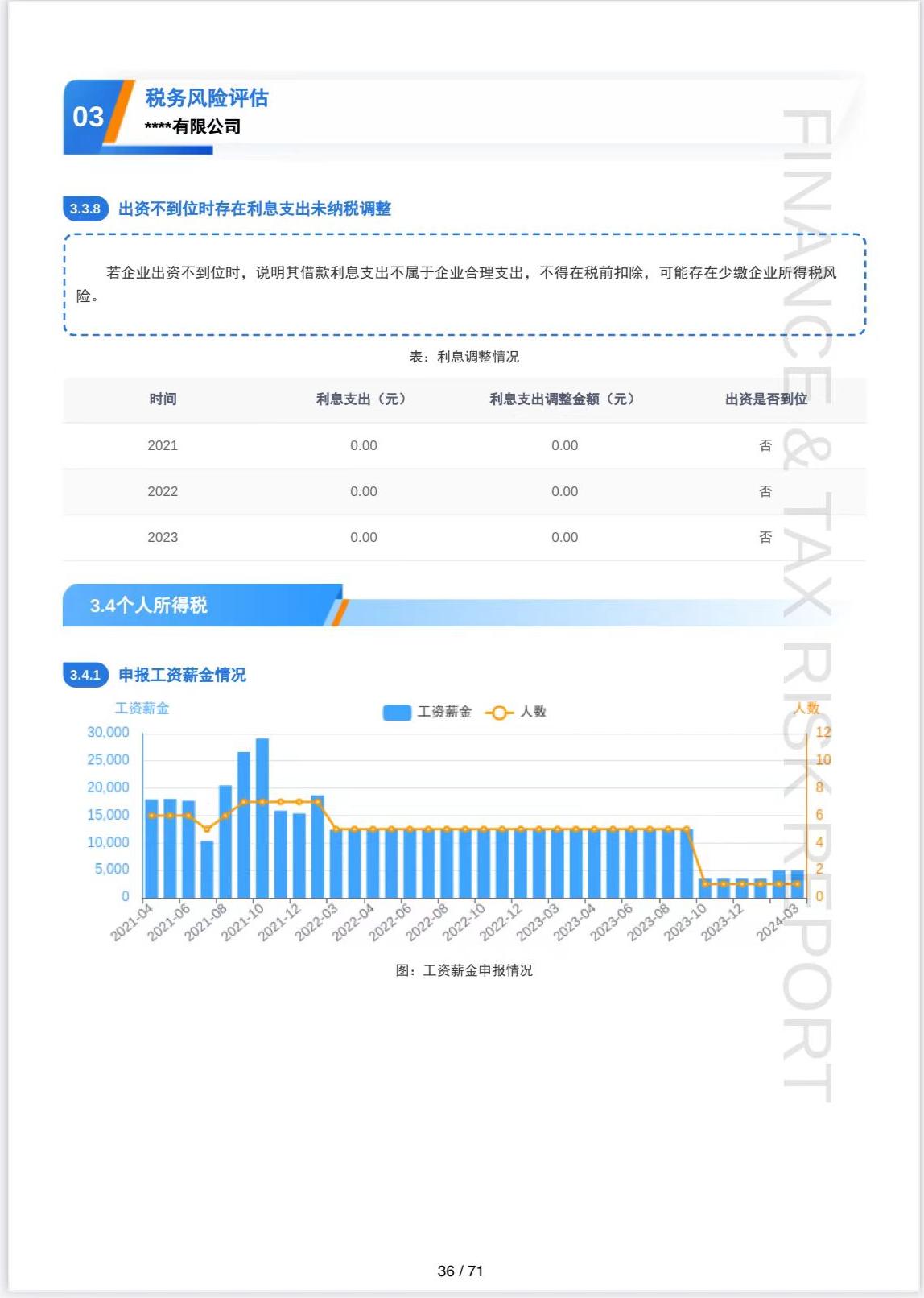The image size is (924, 1298).
Task: Click the 2023-12 x-axis label
Action: tap(722, 923)
